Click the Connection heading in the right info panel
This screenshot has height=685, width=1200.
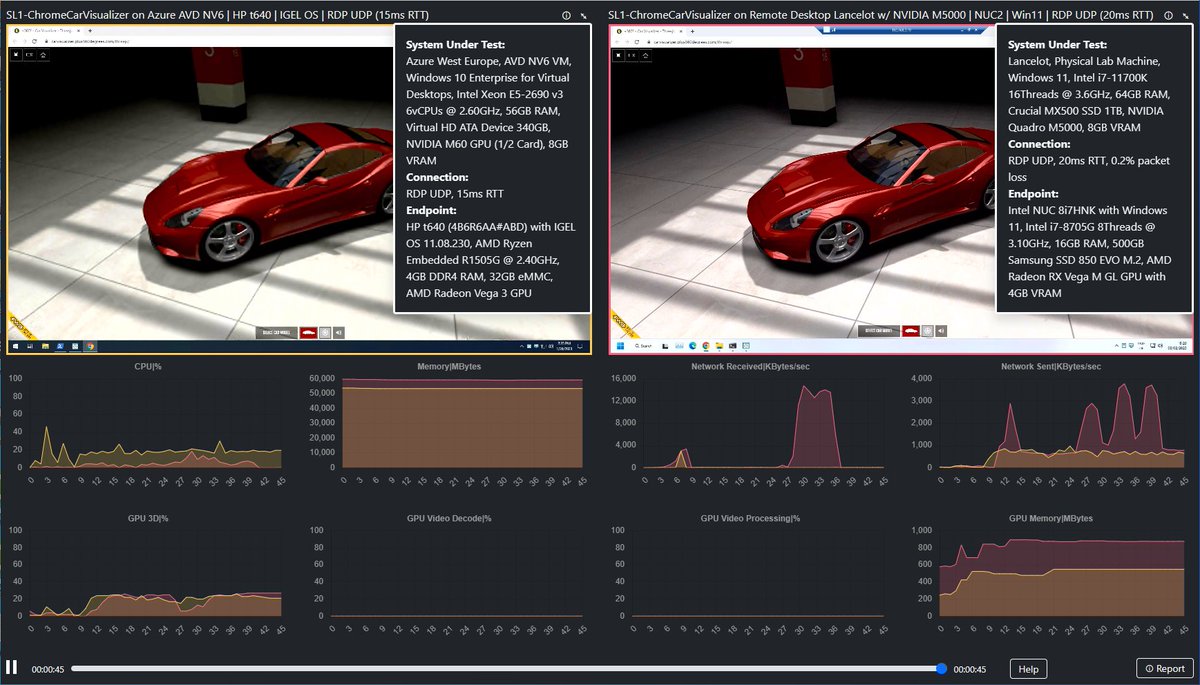click(x=1041, y=144)
